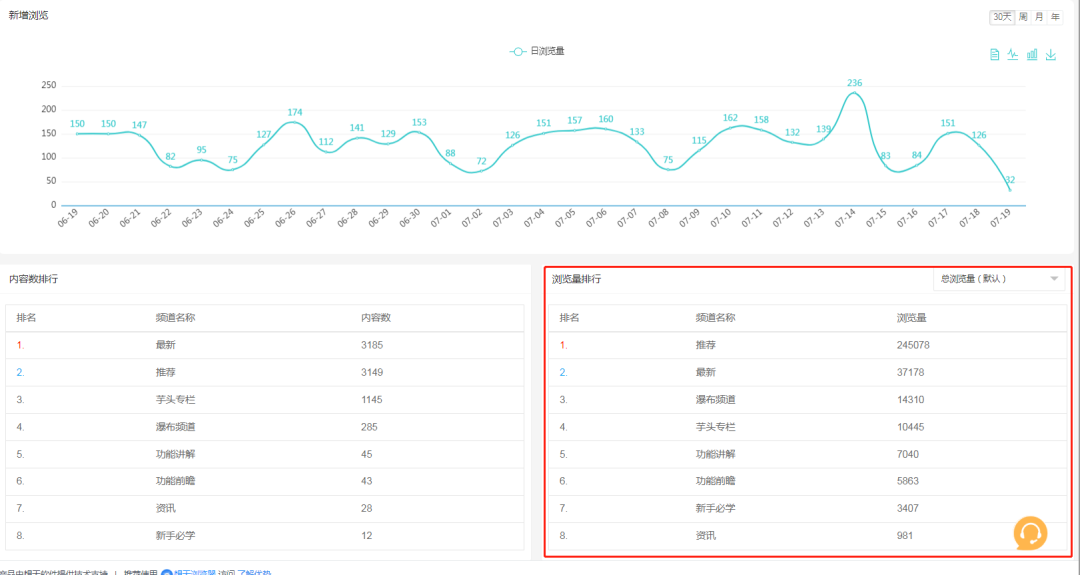Click the 160 data point on 07-06
The height and width of the screenshot is (575, 1080).
click(605, 129)
